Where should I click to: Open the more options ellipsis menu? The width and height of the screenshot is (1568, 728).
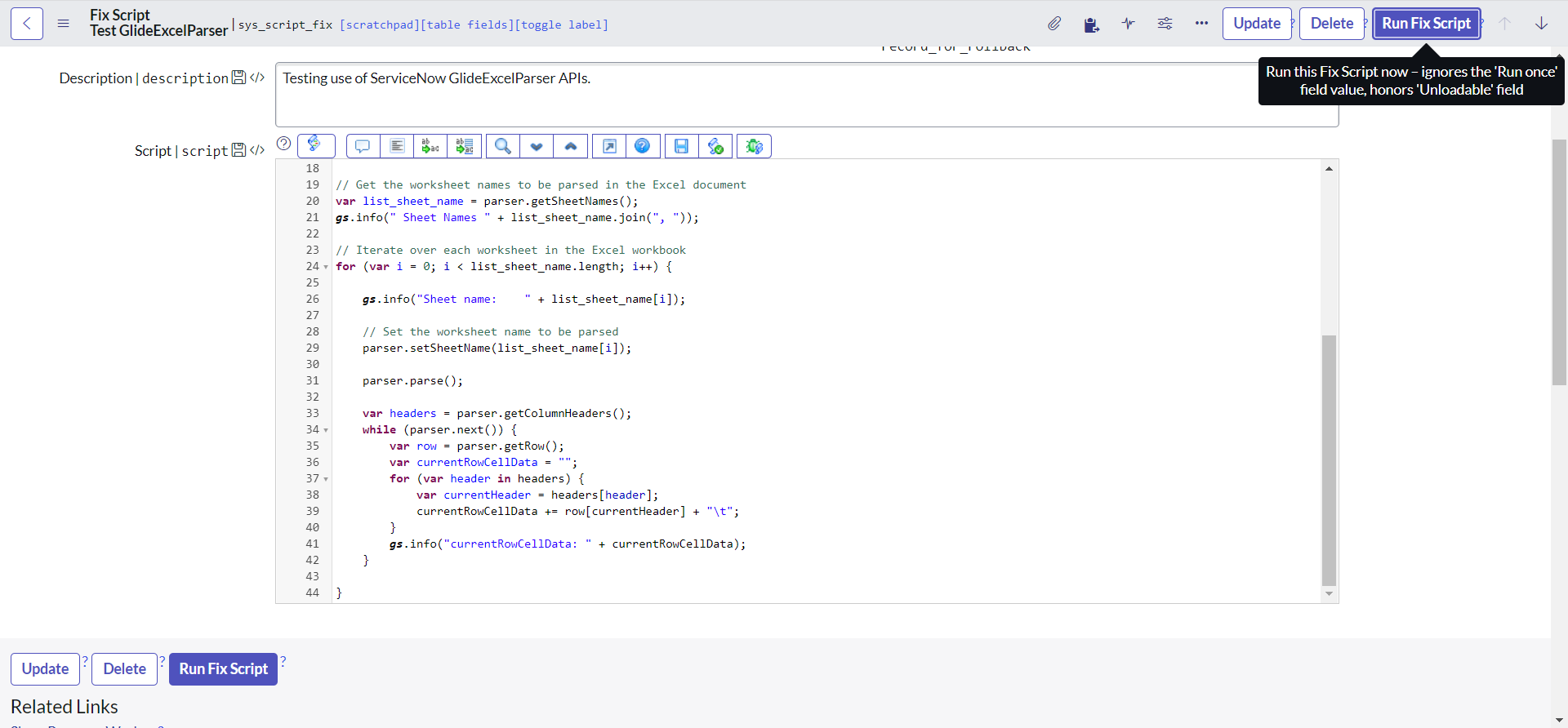click(1201, 24)
